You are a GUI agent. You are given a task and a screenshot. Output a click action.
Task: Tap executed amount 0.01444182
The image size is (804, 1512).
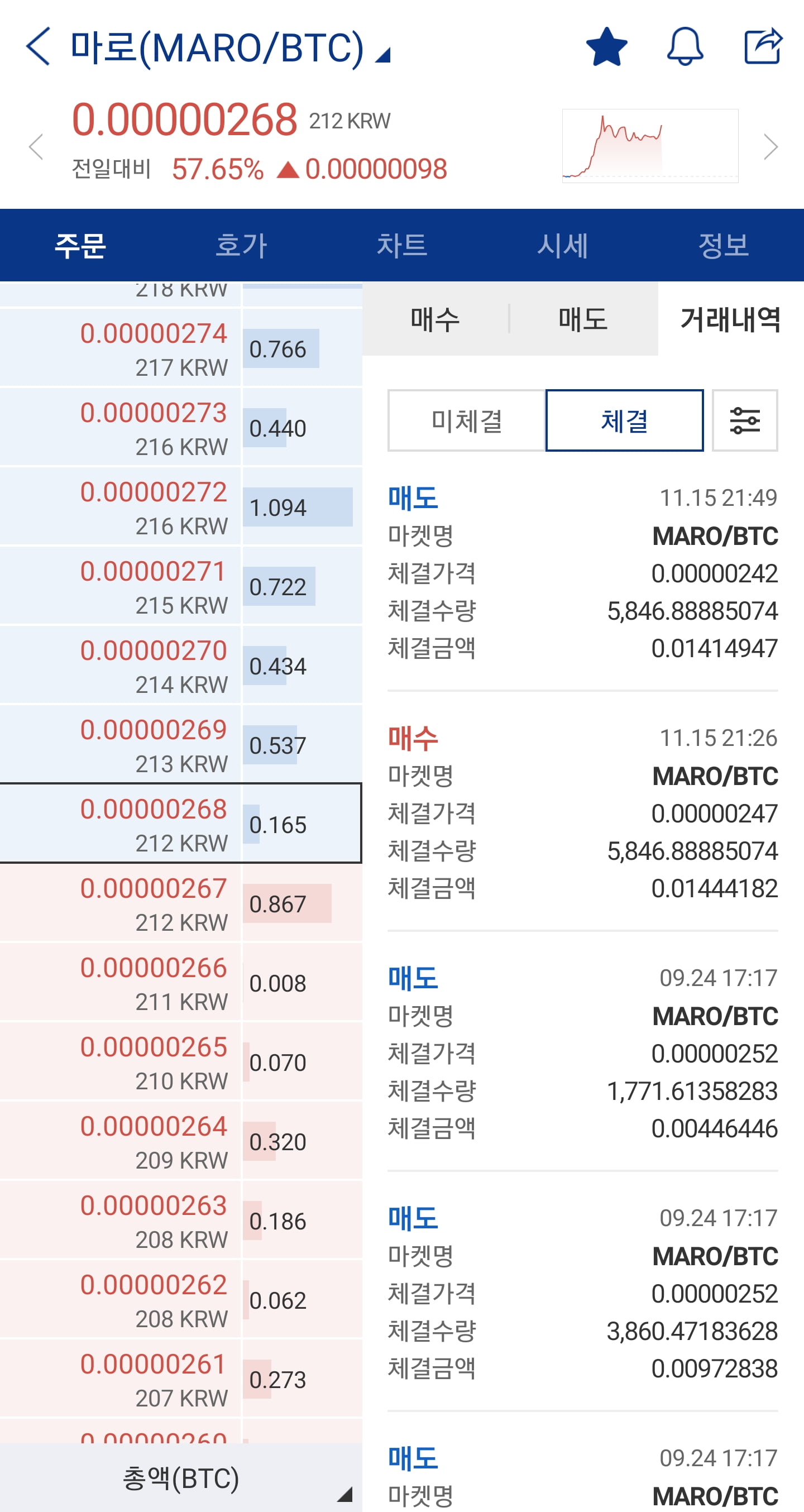714,889
